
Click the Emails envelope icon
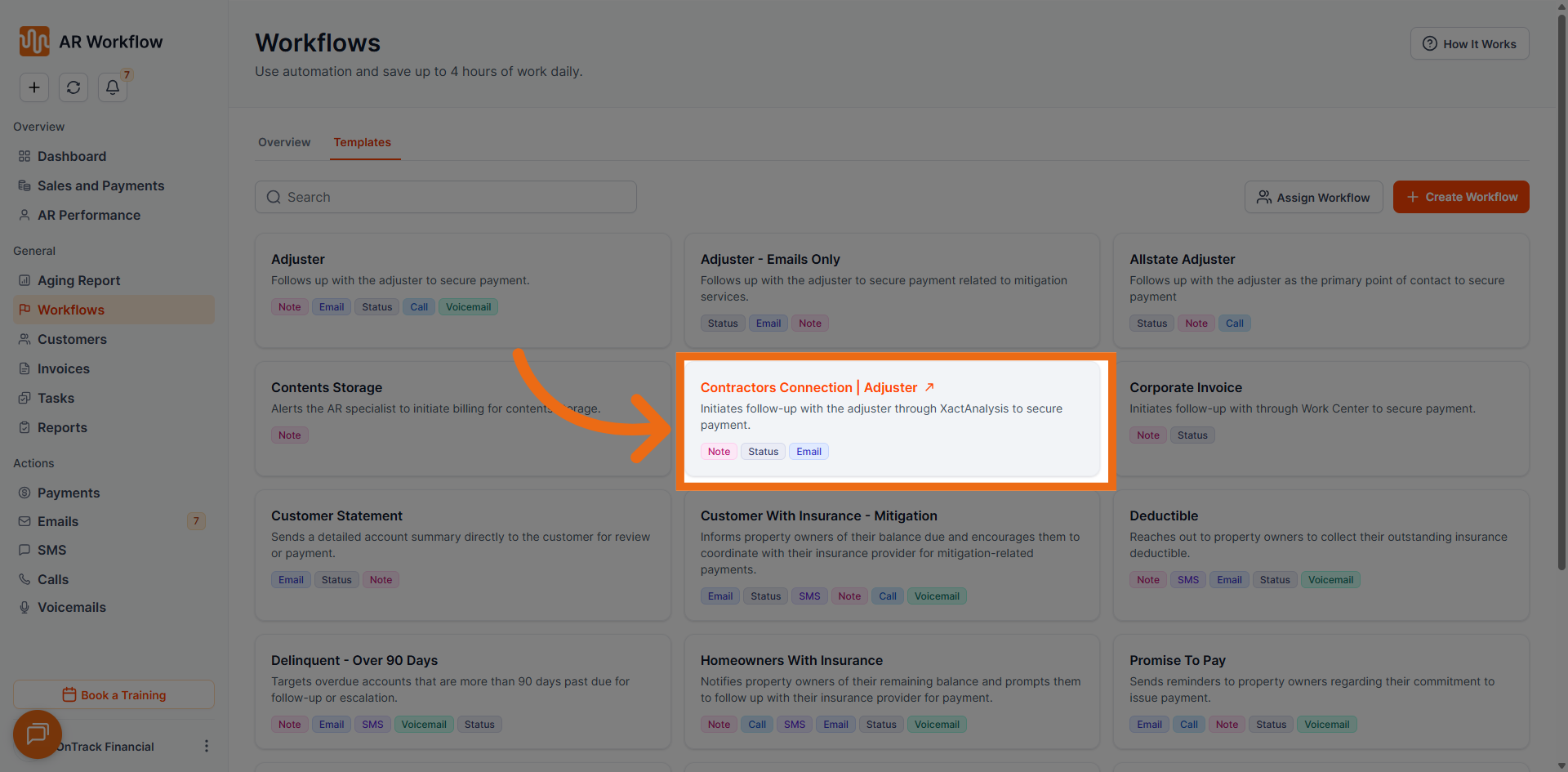tap(24, 521)
